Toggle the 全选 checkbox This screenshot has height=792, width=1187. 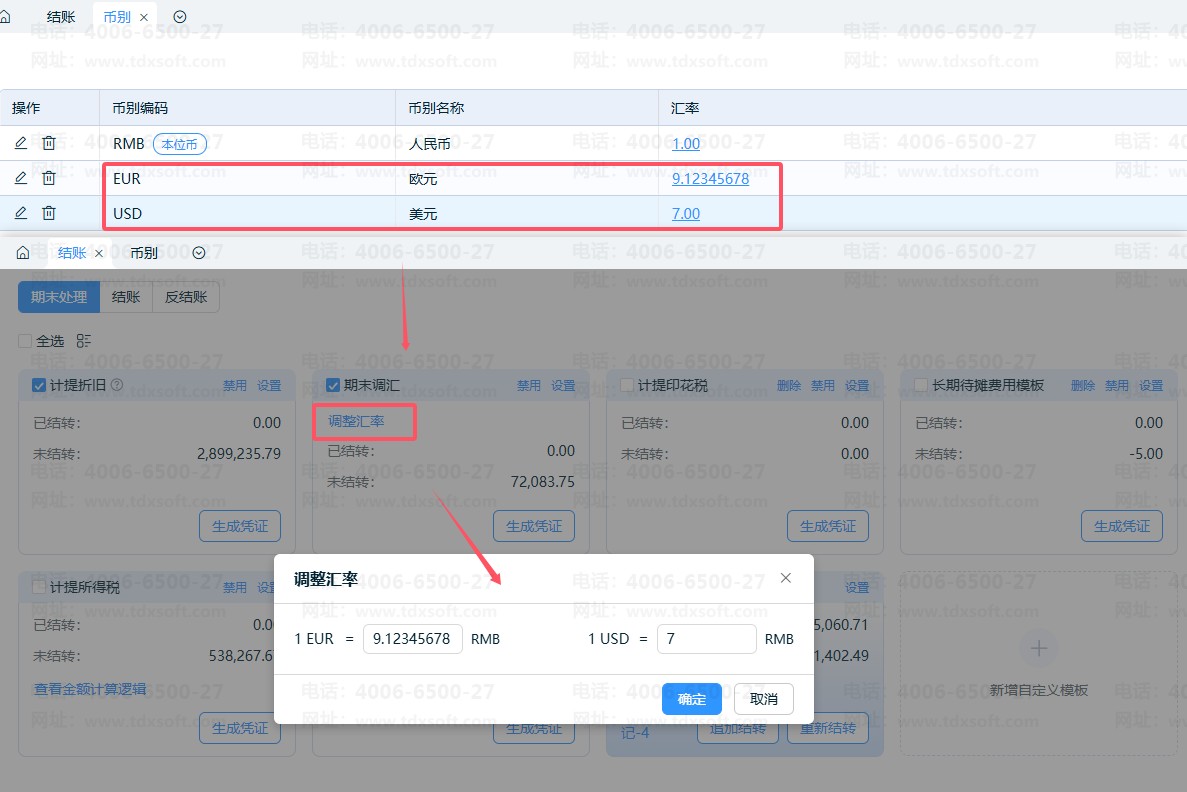click(x=25, y=341)
